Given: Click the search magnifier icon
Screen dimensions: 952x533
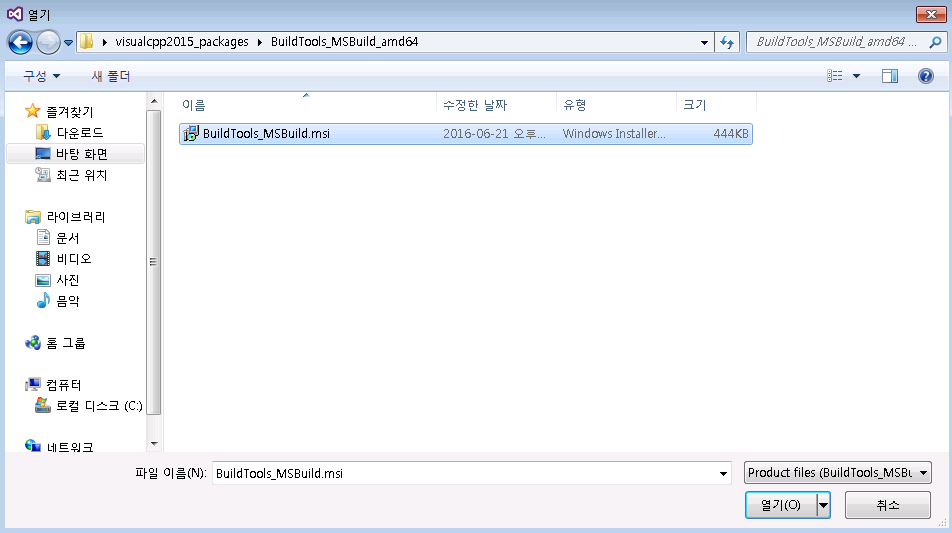Looking at the screenshot, I should click(x=936, y=42).
